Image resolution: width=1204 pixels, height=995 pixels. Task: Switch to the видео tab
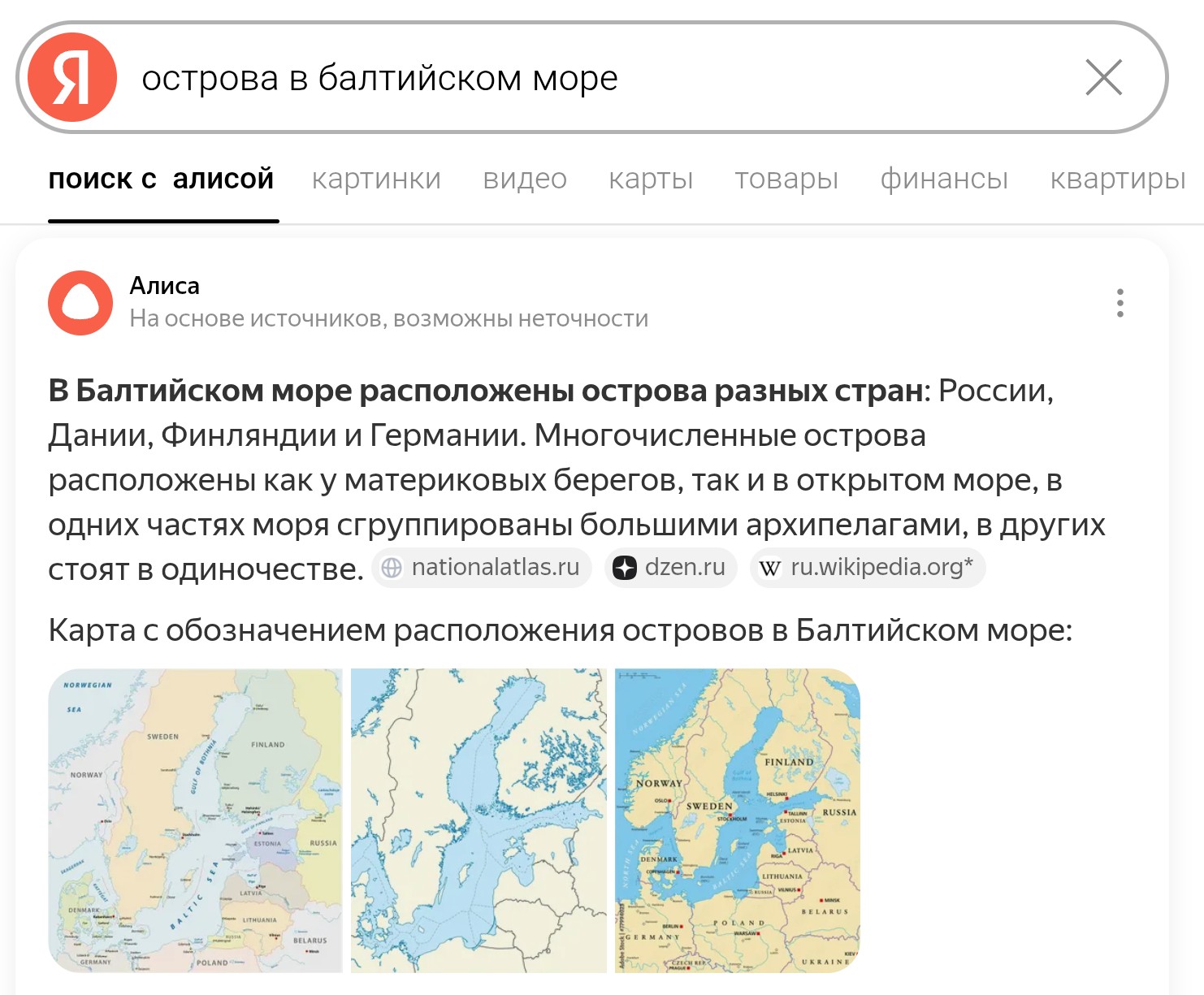(525, 179)
